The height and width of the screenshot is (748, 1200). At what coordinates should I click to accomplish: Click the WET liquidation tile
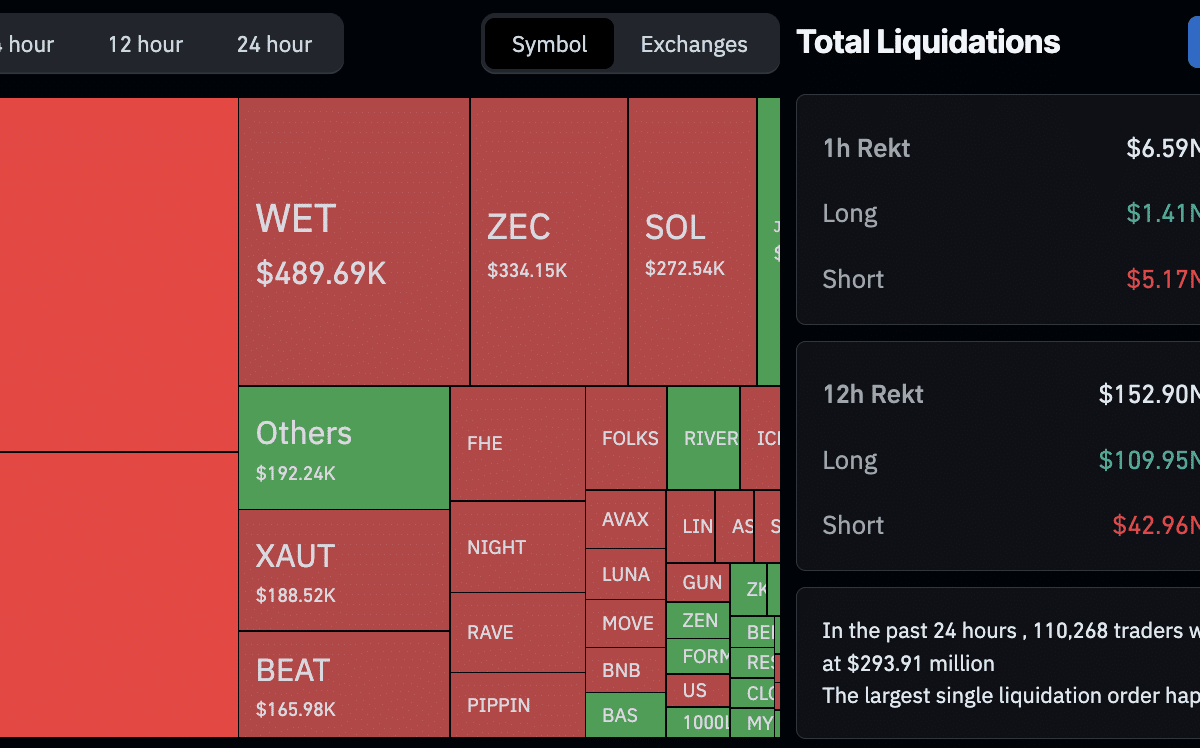coord(353,242)
